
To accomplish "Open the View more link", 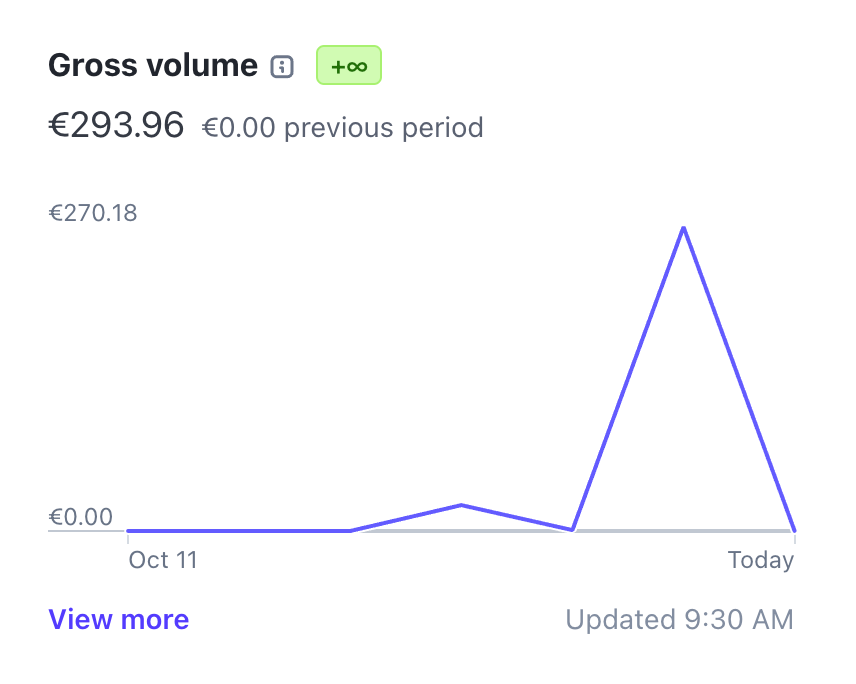I will click(119, 620).
